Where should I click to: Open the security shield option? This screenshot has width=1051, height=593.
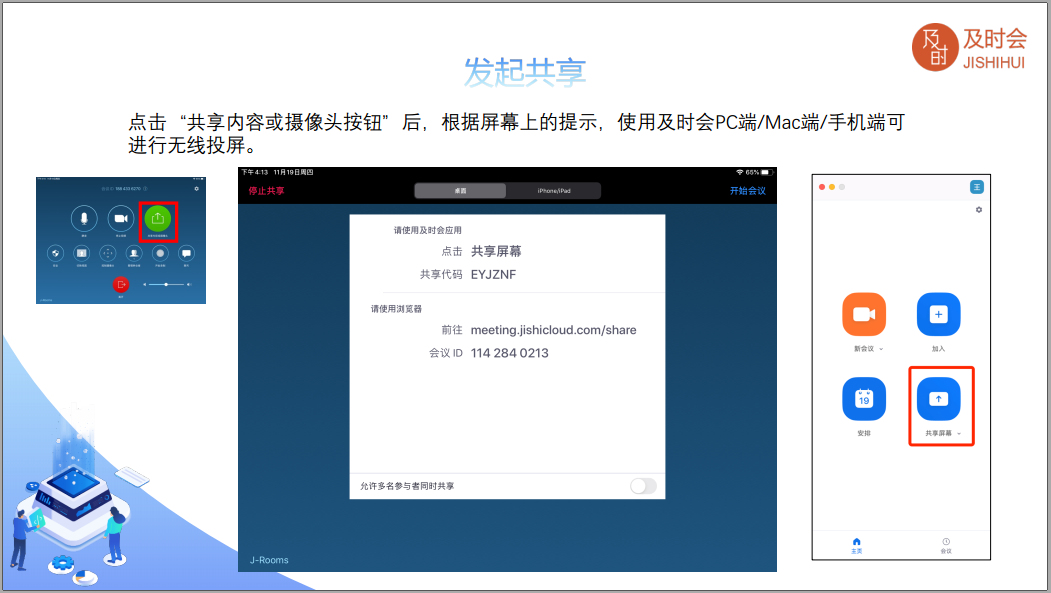(x=55, y=253)
